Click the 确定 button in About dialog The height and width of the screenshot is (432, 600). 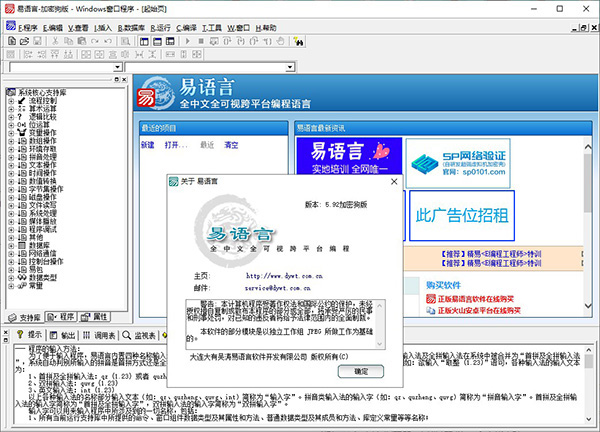point(361,371)
